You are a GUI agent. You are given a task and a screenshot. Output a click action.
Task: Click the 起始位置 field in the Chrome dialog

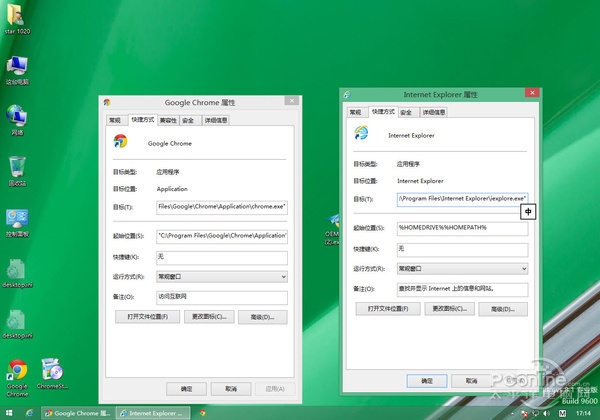click(222, 236)
